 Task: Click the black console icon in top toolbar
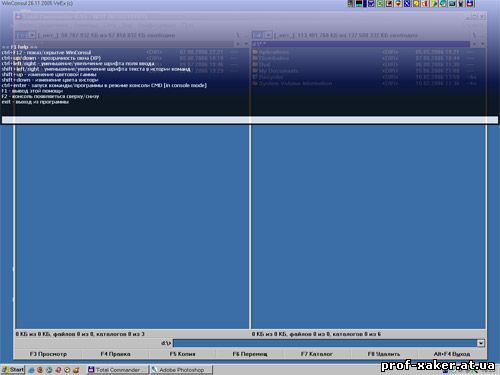359,4
